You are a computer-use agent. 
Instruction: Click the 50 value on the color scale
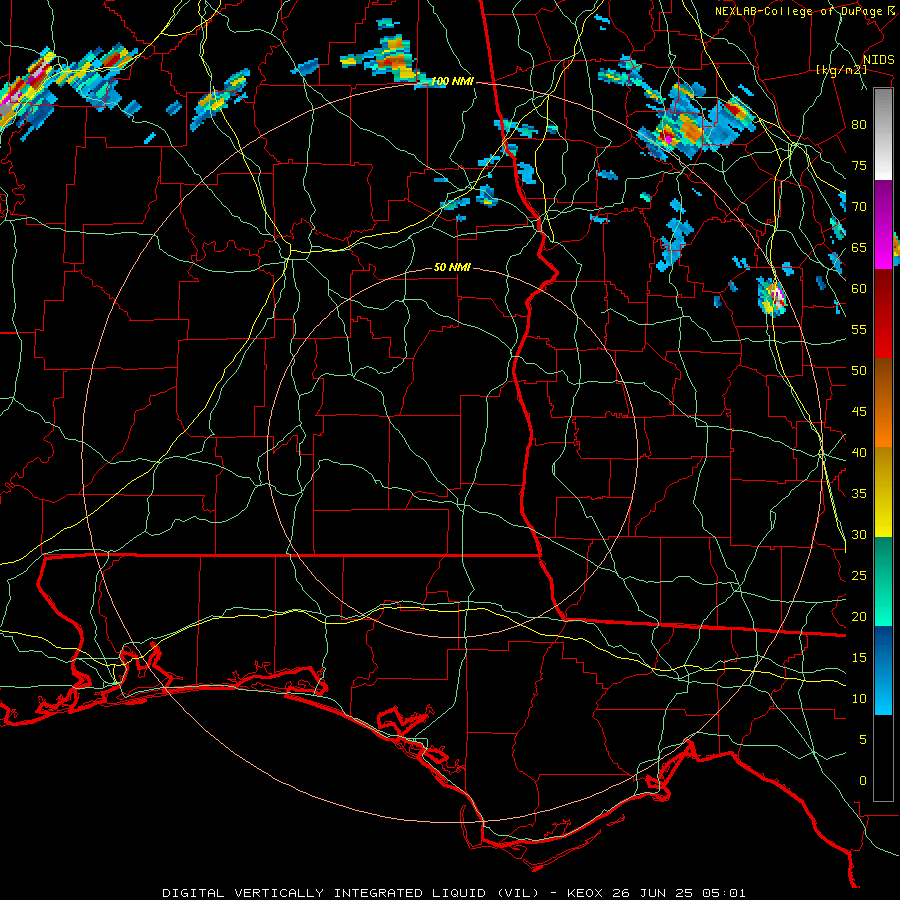click(859, 371)
